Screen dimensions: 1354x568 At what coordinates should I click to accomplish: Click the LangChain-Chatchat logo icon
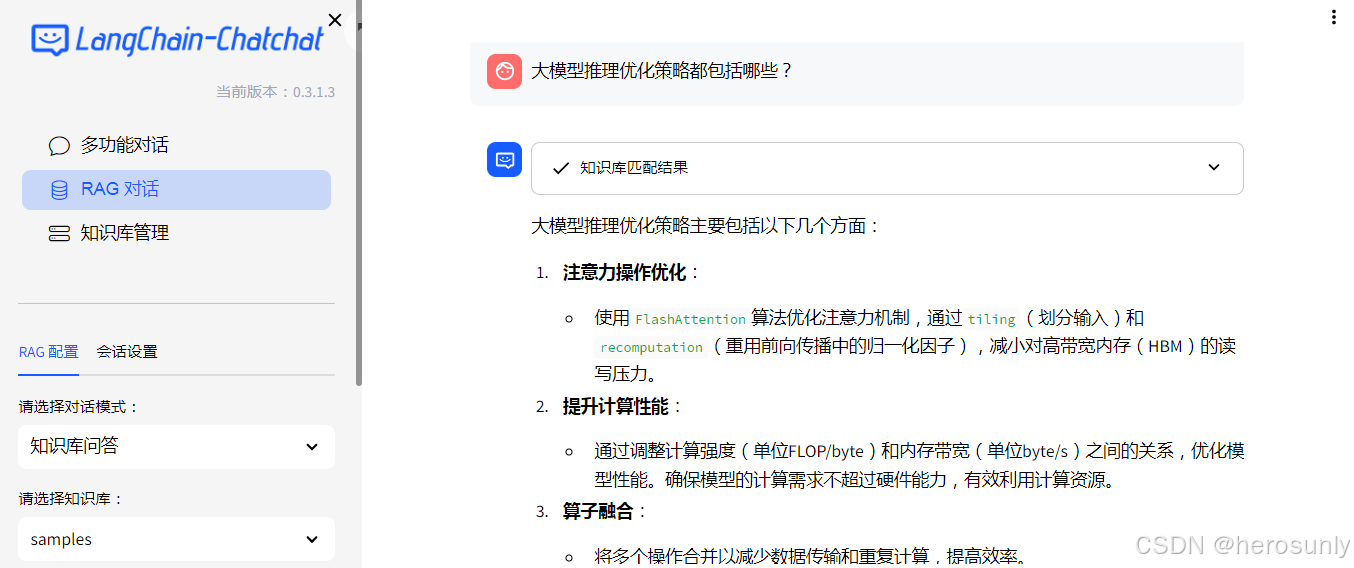49,40
